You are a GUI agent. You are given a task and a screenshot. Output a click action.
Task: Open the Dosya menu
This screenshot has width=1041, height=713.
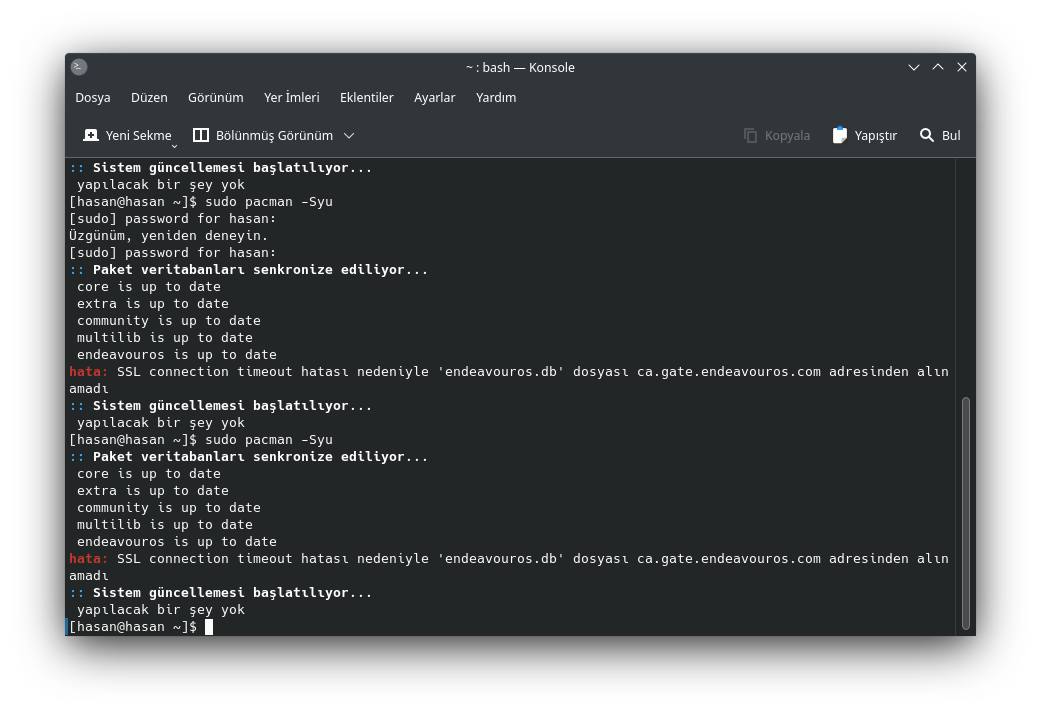(93, 98)
